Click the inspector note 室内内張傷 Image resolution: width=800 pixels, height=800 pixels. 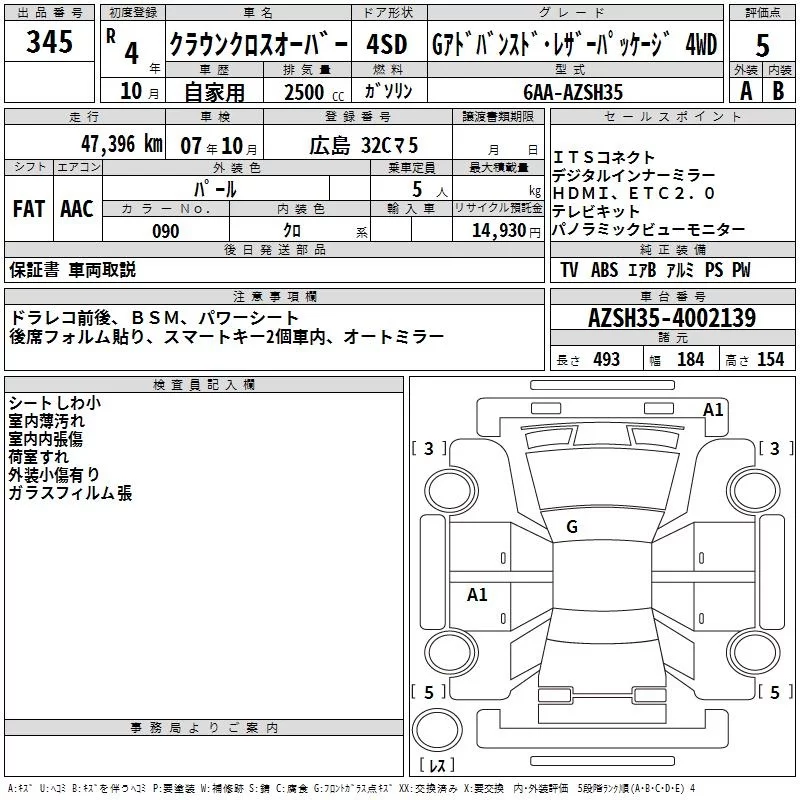coord(45,439)
